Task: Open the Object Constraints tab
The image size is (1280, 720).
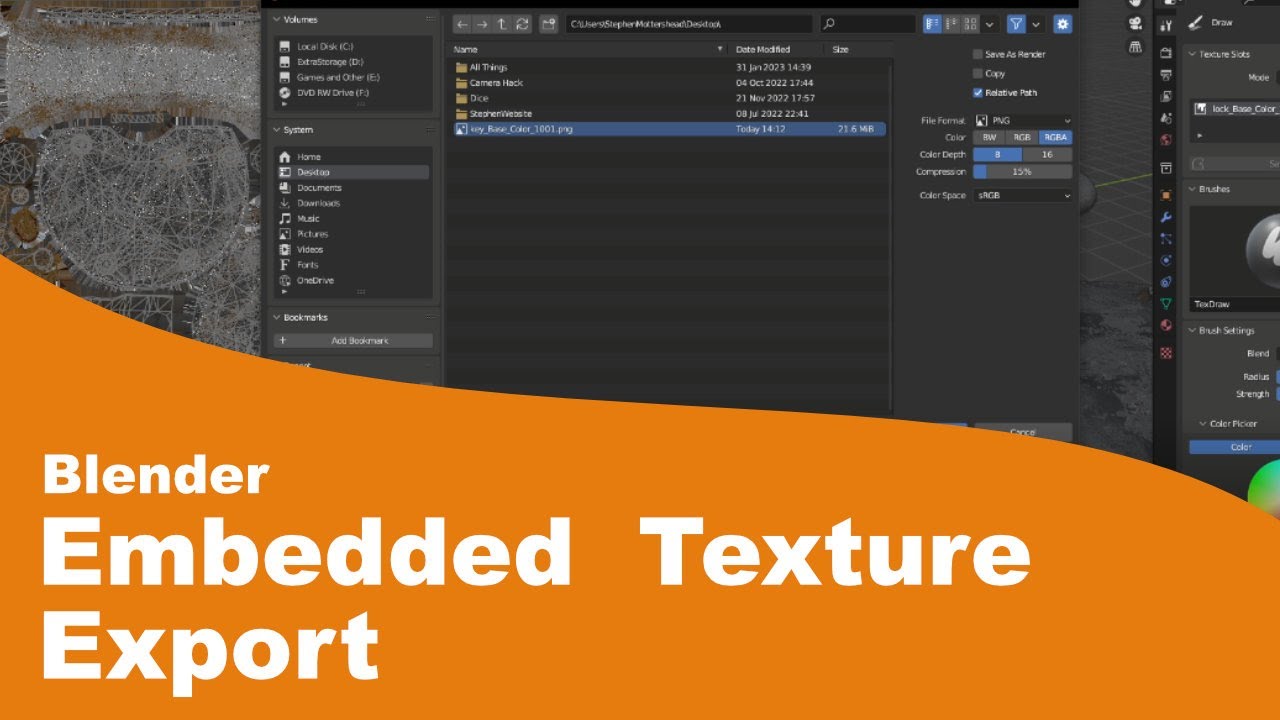Action: tap(1166, 282)
